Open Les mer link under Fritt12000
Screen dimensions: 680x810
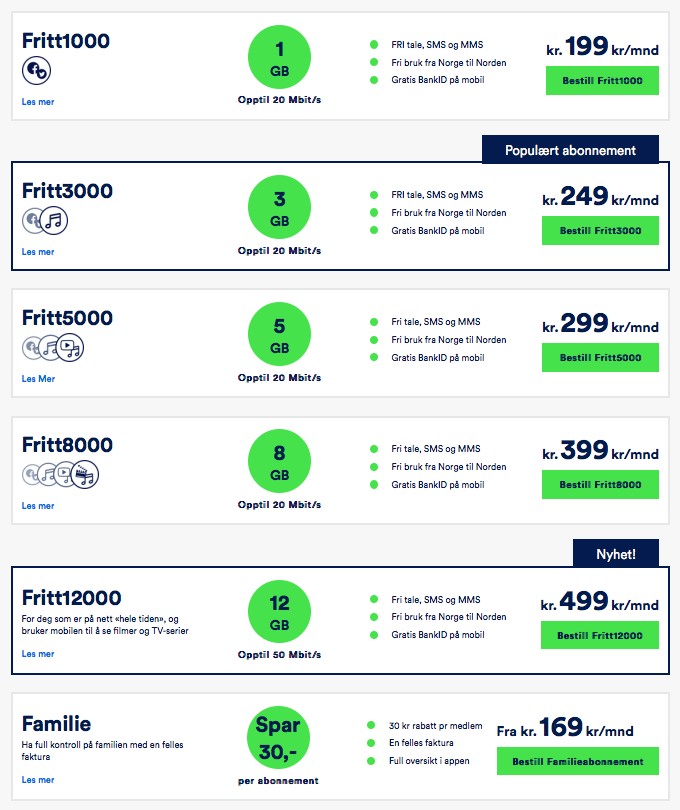[x=38, y=653]
